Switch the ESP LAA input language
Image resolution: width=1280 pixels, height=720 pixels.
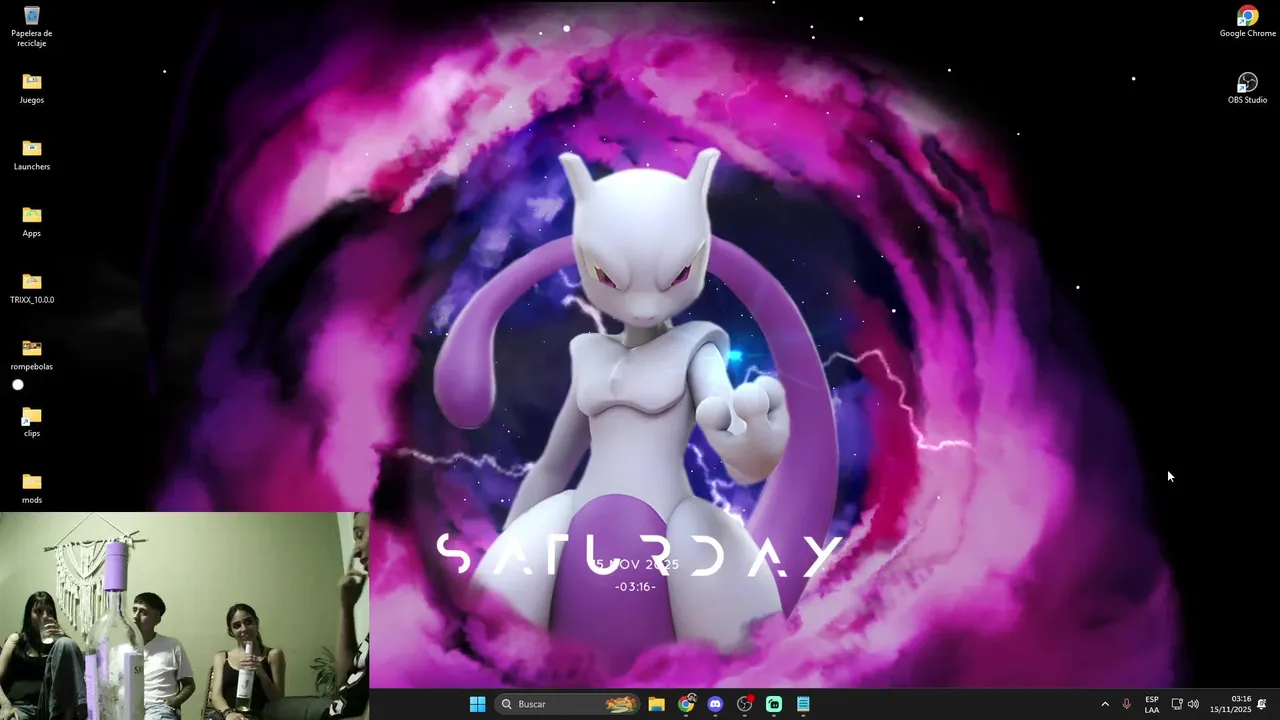[1152, 704]
